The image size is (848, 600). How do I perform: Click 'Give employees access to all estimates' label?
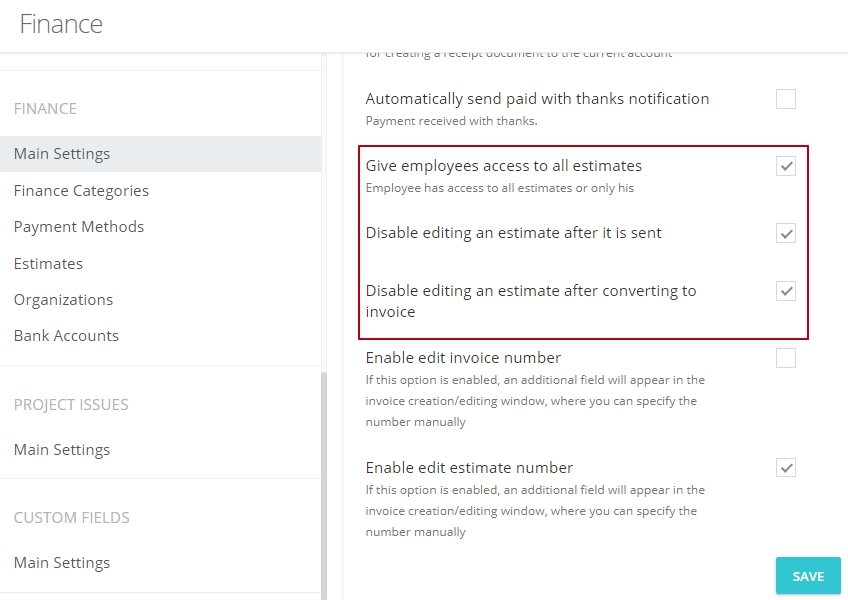504,166
